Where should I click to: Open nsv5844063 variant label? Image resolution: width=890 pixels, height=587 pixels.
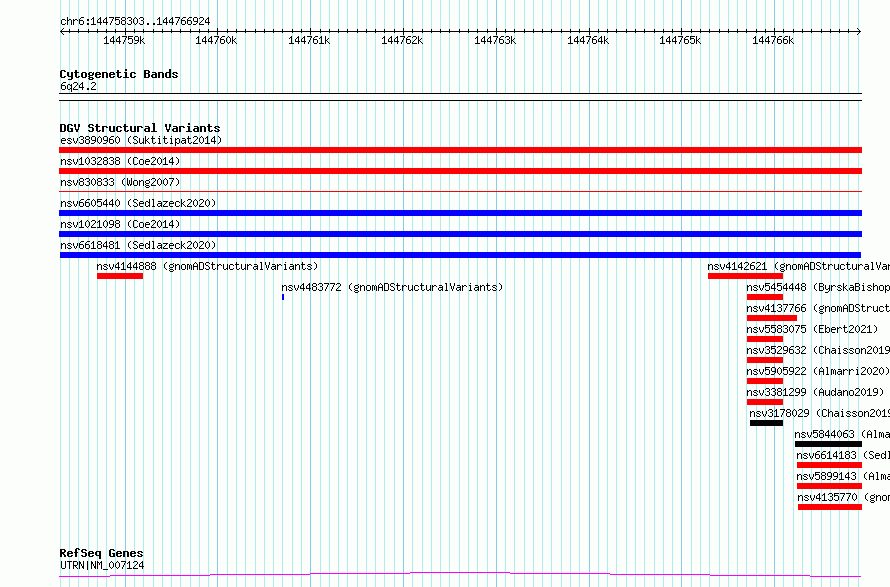[x=842, y=434]
